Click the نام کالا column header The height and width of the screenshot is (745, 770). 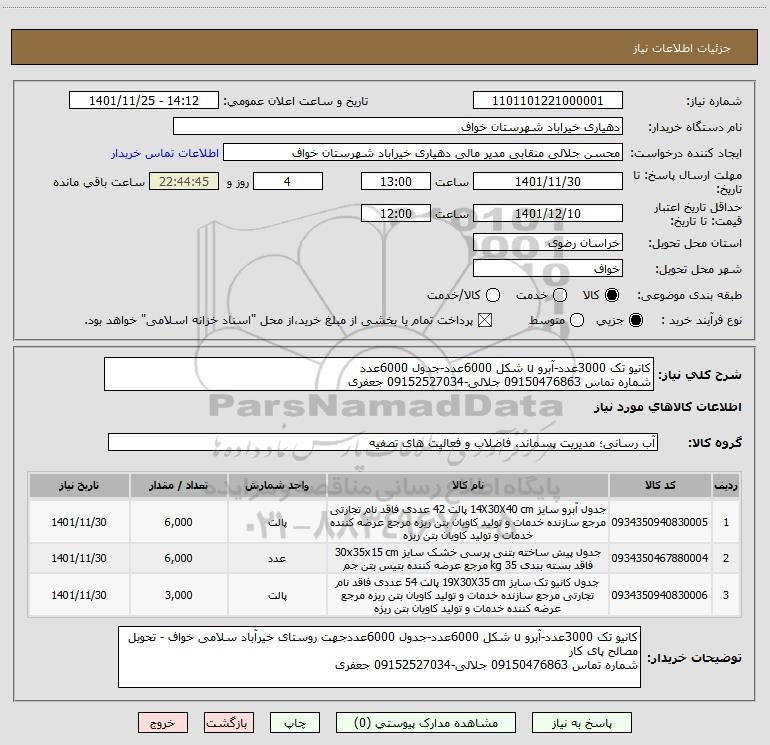coord(468,485)
